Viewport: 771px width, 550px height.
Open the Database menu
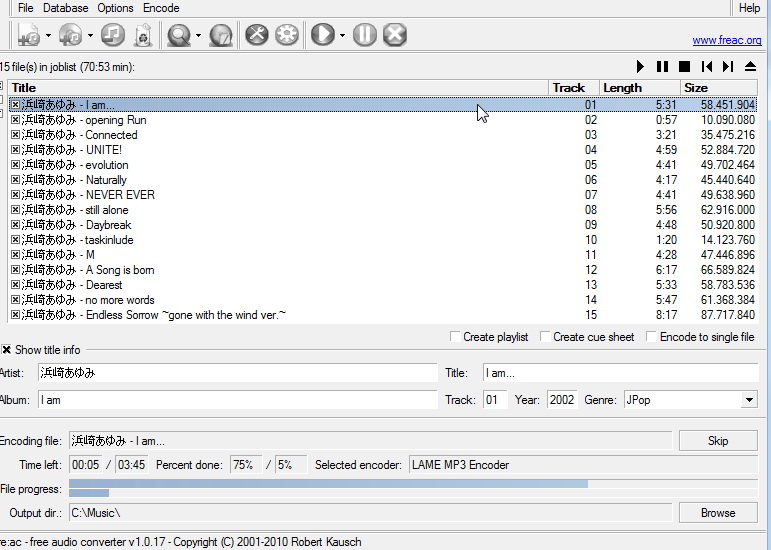tap(65, 8)
